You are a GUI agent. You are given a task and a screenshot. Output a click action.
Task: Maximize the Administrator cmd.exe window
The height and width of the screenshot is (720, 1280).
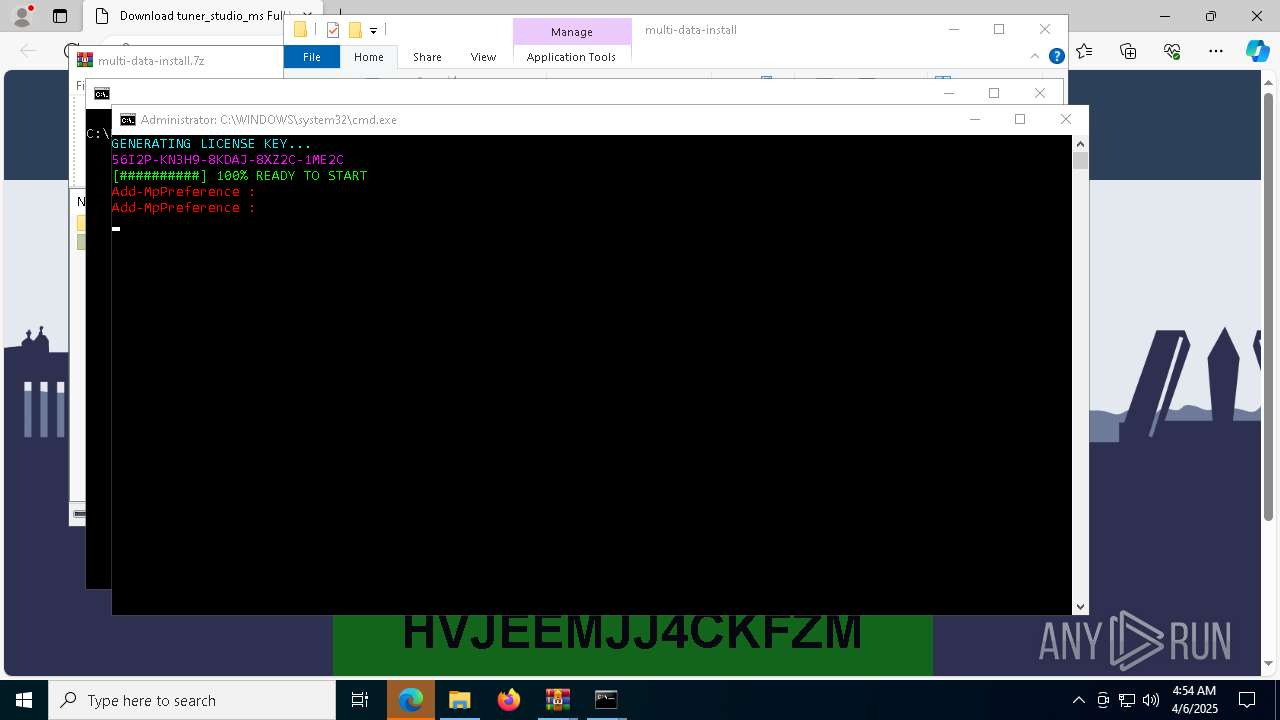point(1020,119)
